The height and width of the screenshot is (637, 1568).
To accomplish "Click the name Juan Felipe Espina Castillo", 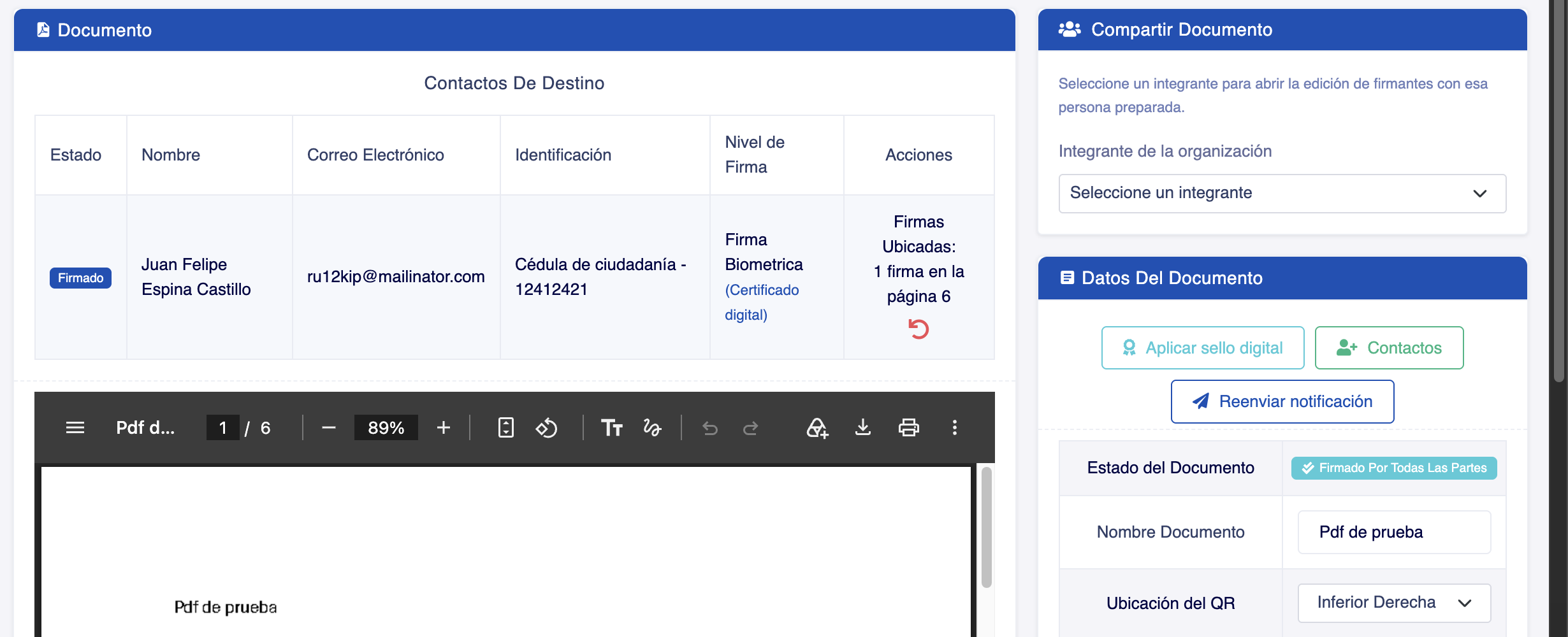I will tap(196, 276).
